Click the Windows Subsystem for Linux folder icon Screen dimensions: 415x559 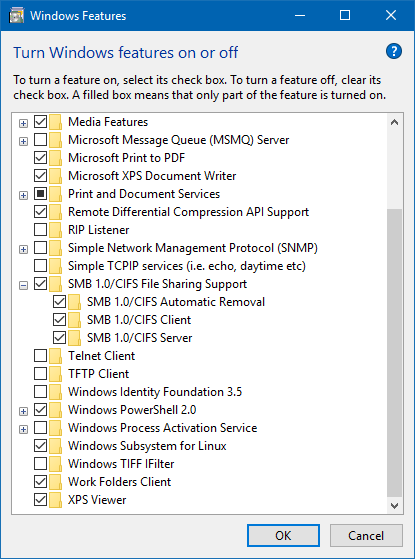[x=56, y=446]
